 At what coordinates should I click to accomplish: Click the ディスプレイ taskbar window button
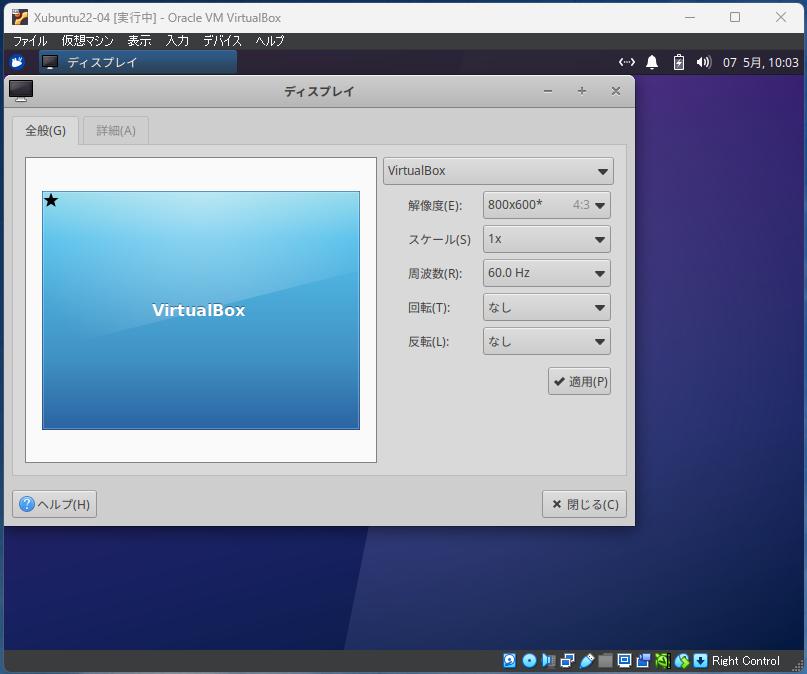pyautogui.click(x=138, y=62)
